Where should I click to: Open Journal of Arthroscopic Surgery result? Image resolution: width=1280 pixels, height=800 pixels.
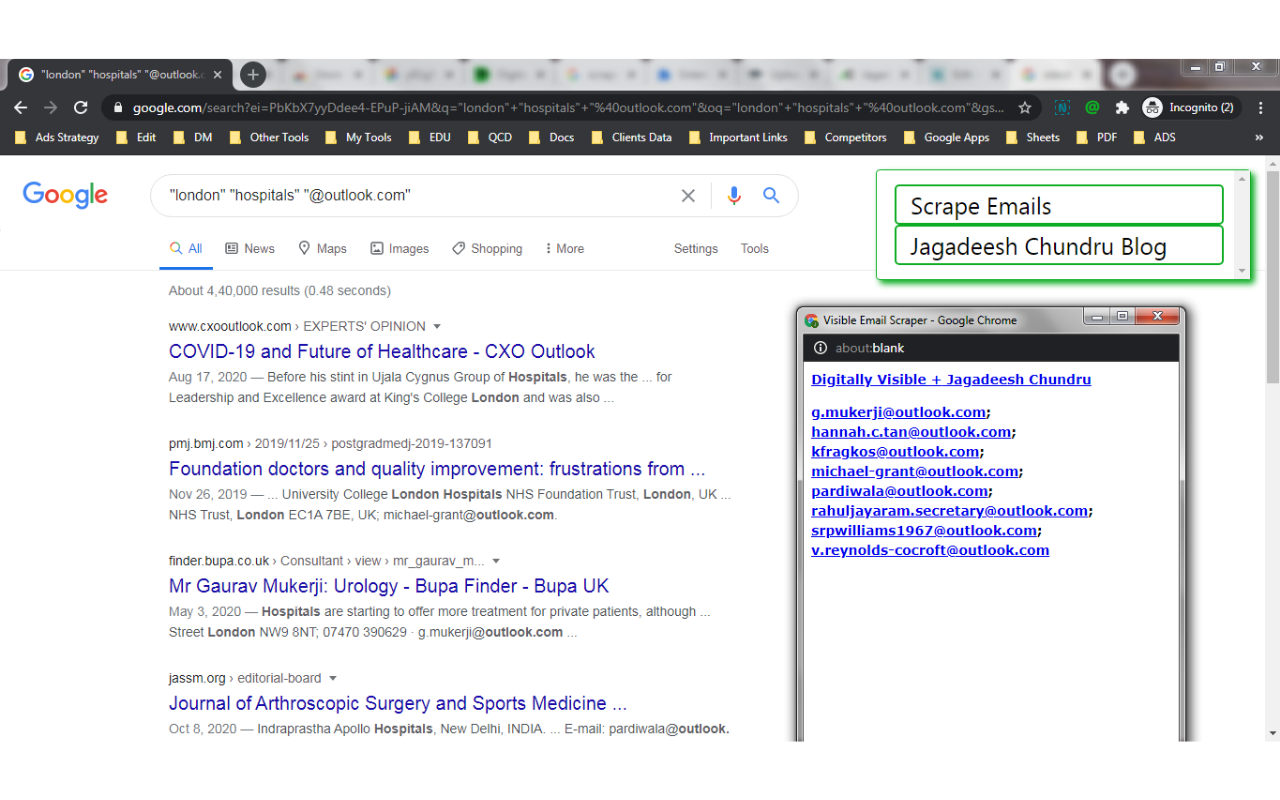(398, 703)
